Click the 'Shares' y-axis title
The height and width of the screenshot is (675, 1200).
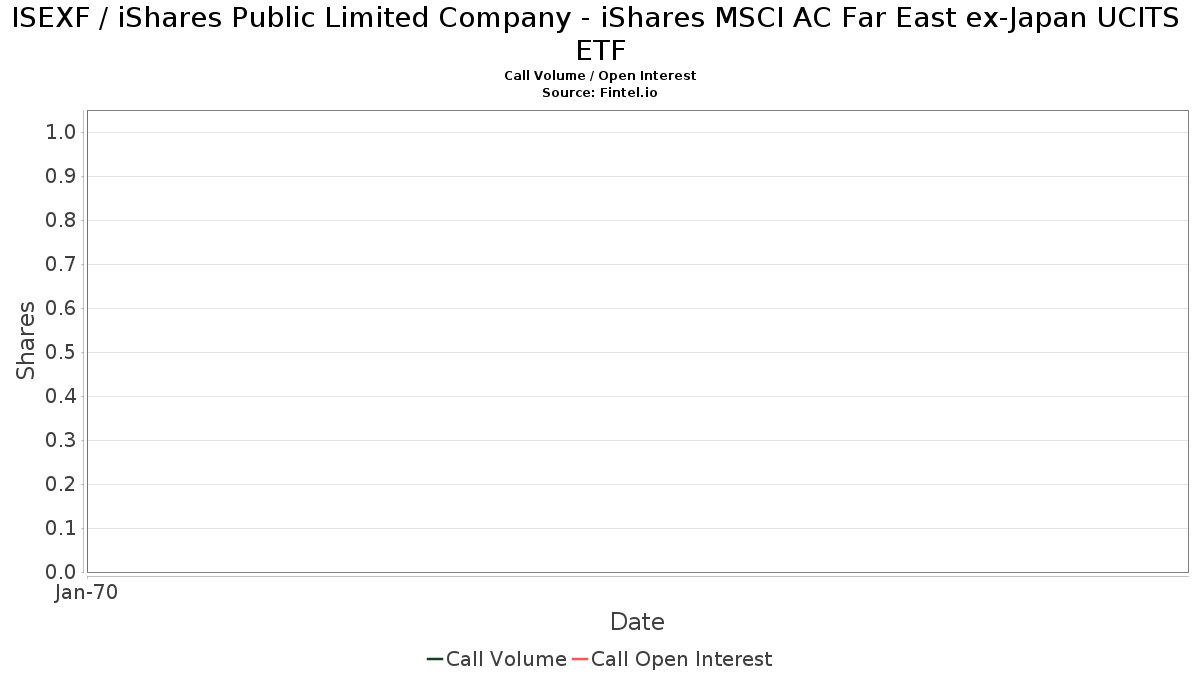(26, 340)
